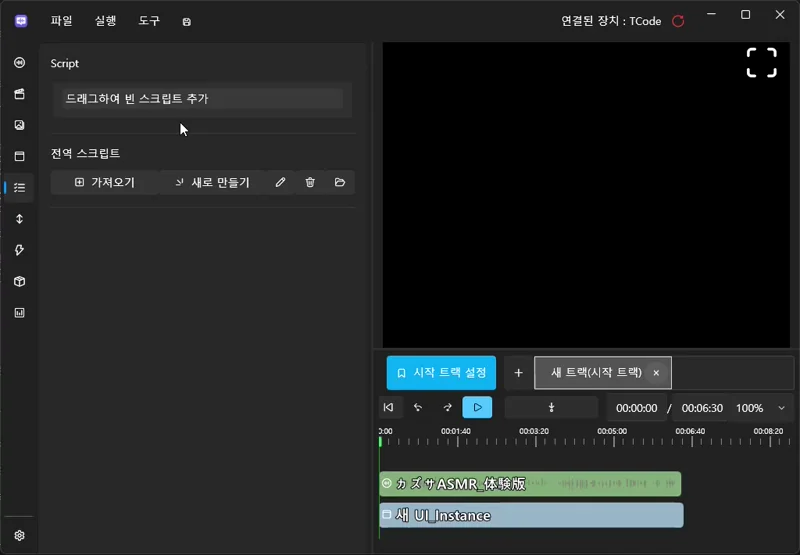
Task: Reconnect device with red refresh icon
Action: 678,21
